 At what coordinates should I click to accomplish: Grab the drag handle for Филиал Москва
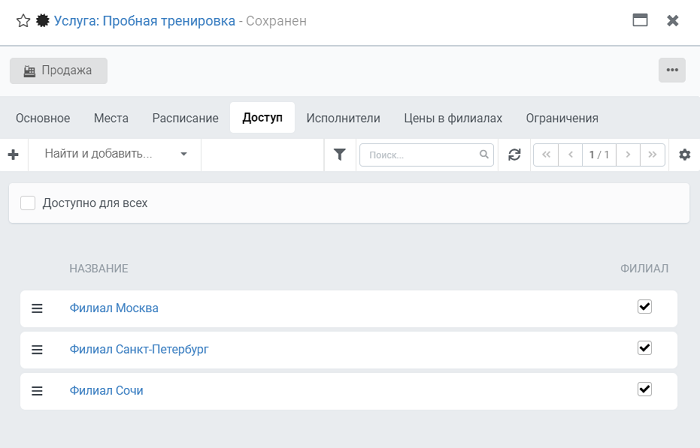(x=37, y=308)
